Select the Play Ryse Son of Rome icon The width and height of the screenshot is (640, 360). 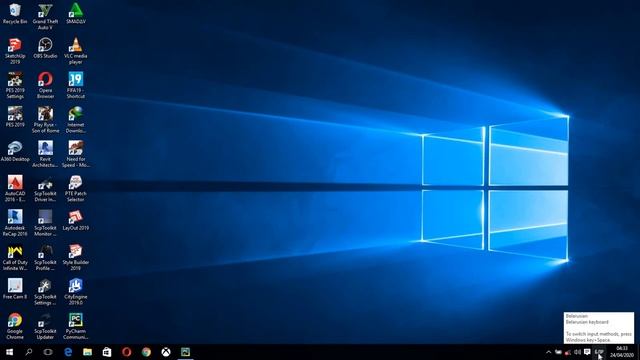pyautogui.click(x=45, y=120)
